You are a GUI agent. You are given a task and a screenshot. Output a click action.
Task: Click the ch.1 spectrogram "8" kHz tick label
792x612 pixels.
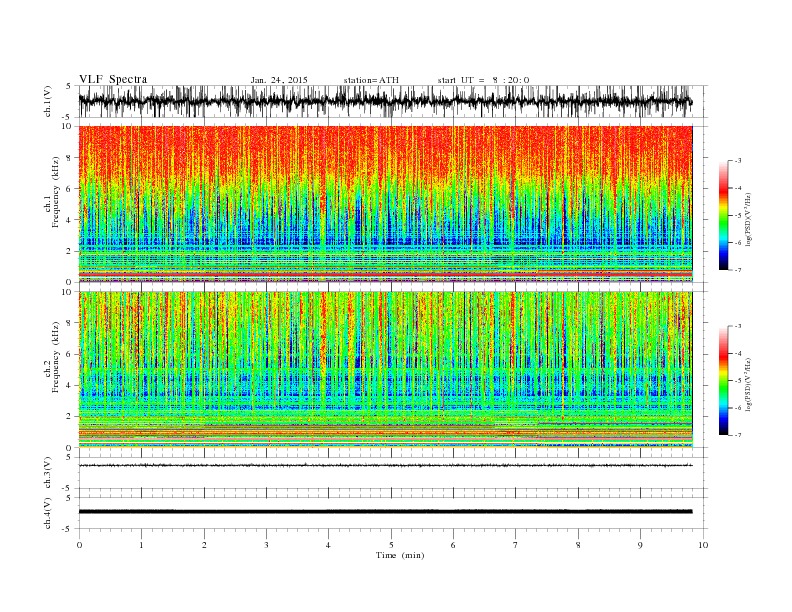pyautogui.click(x=70, y=158)
